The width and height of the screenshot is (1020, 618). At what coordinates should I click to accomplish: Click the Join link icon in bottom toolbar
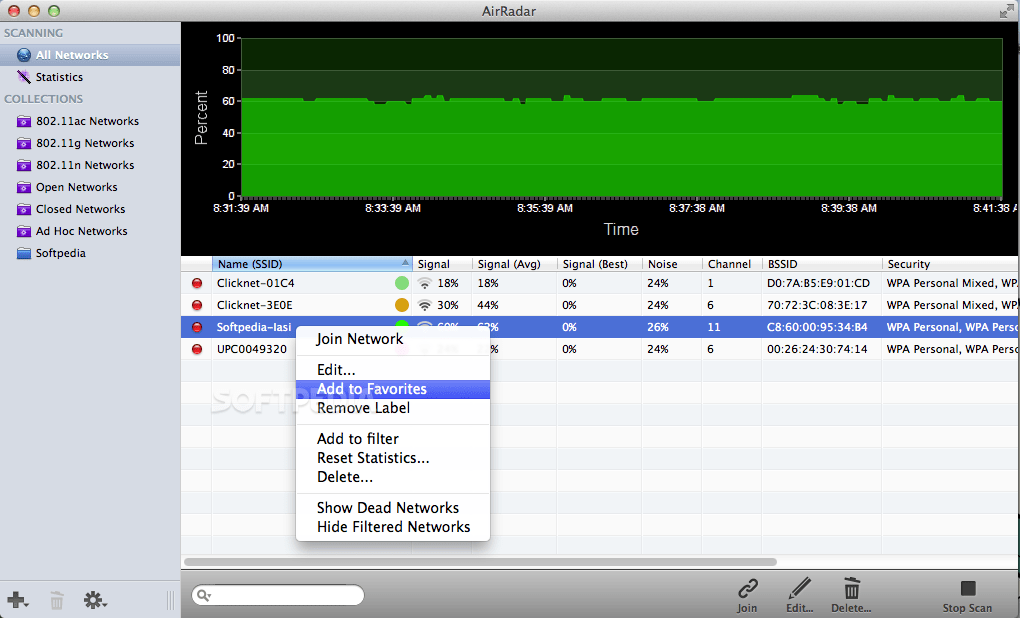(747, 589)
